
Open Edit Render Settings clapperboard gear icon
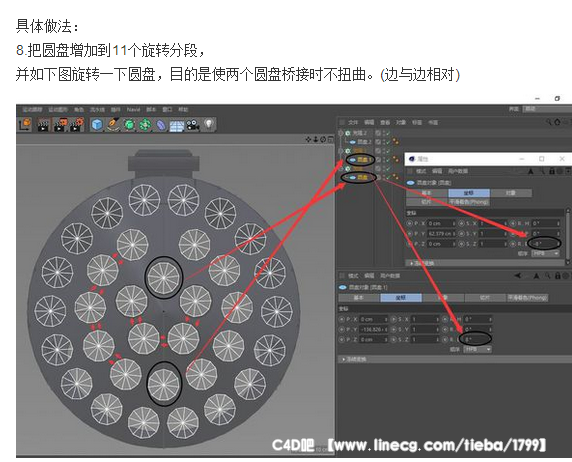77,125
